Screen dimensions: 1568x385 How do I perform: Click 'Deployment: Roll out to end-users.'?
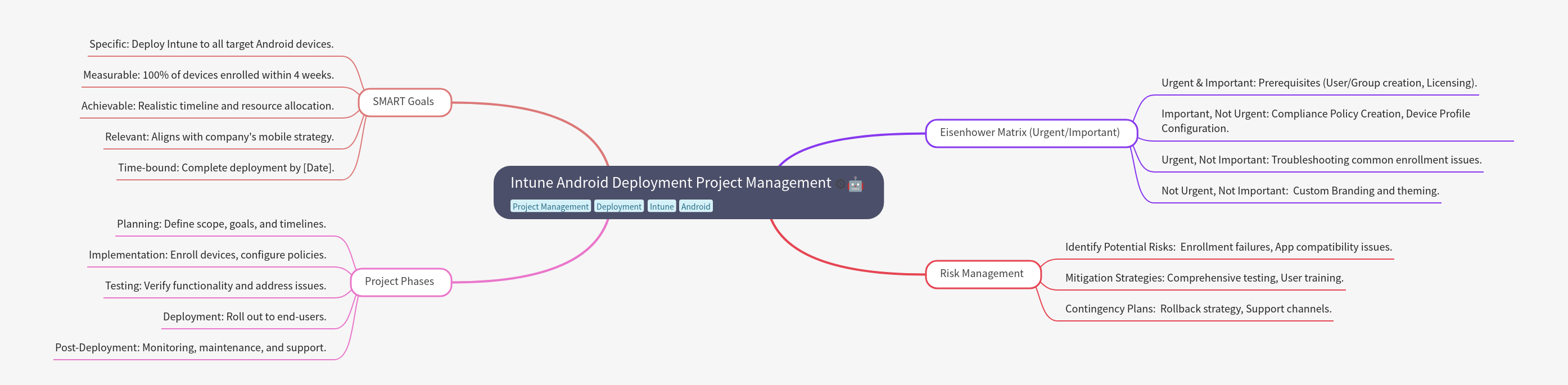245,318
